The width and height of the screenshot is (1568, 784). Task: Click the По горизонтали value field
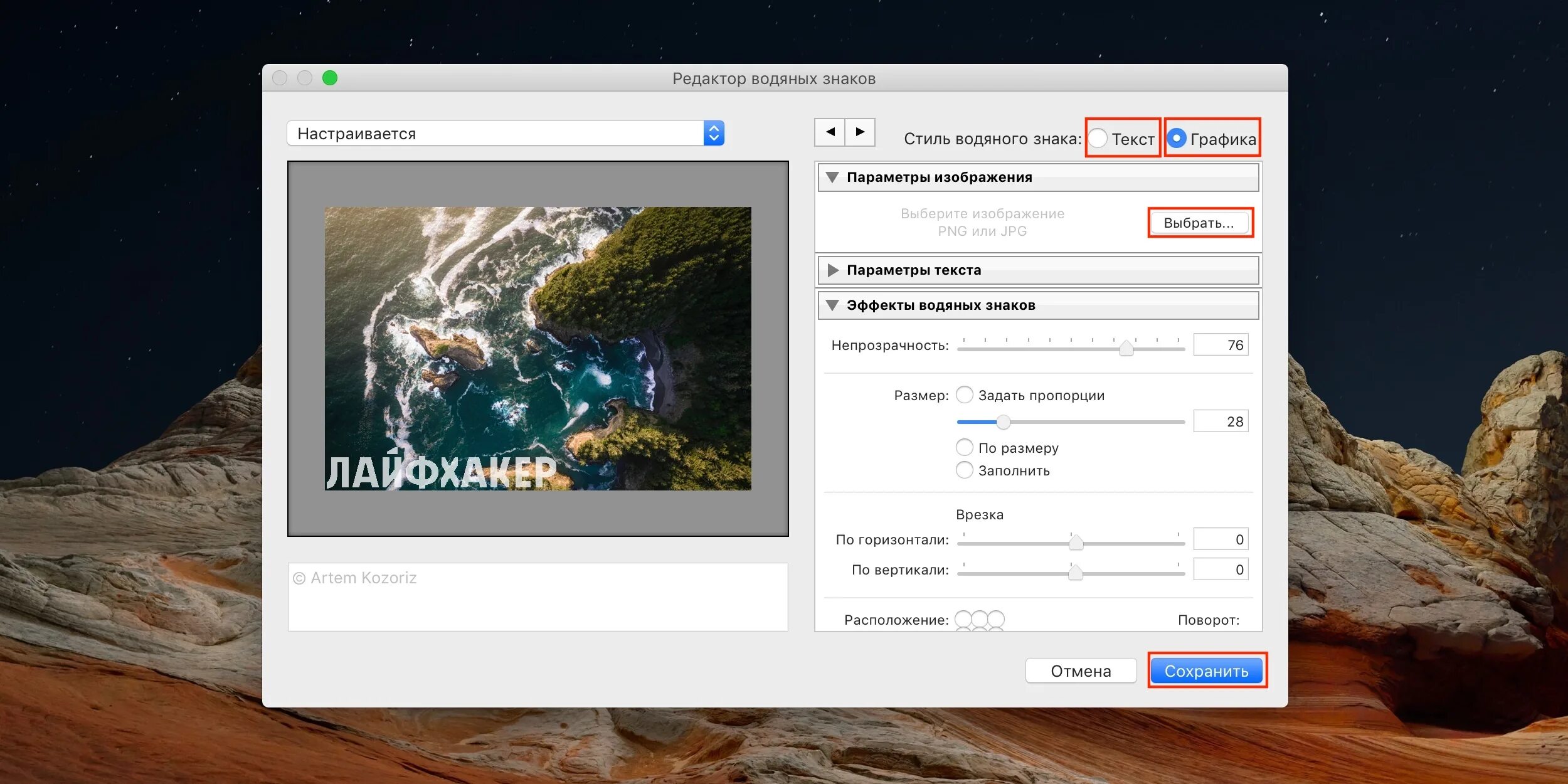pos(1221,539)
